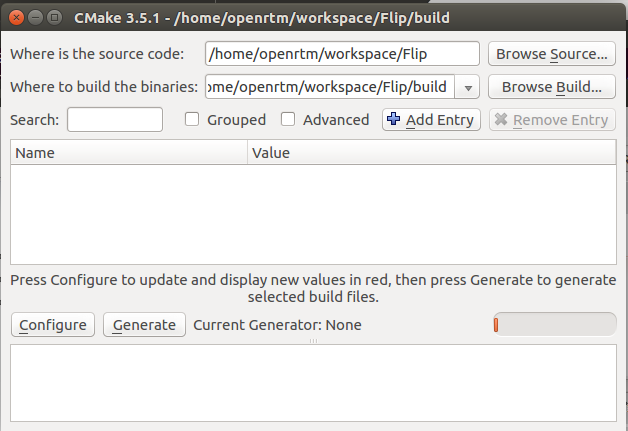Maximize the CMake window

point(54,18)
